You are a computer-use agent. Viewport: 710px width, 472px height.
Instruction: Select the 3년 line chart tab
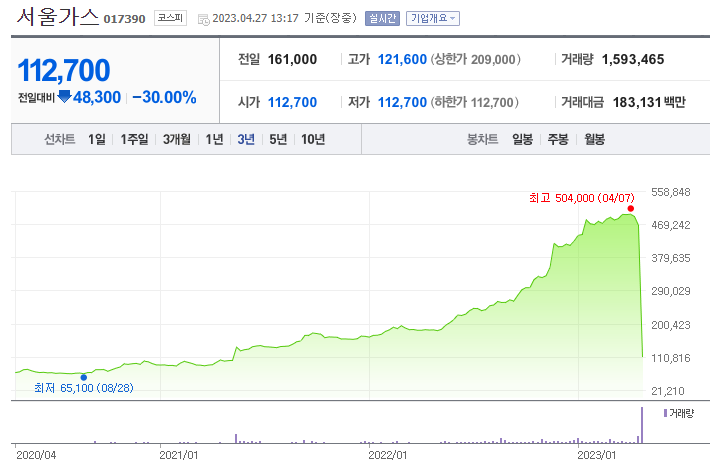coord(246,139)
